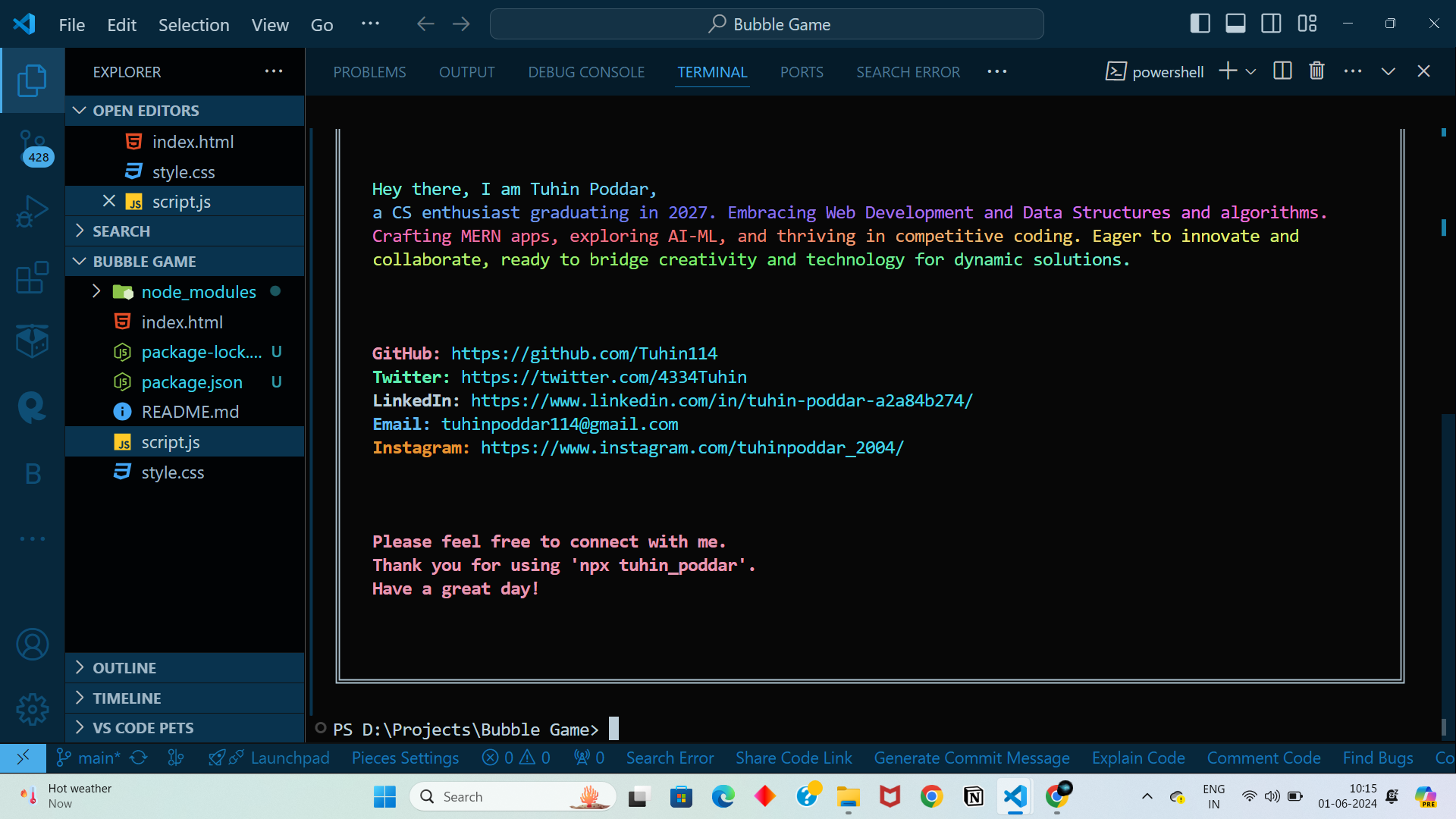Switch to the Debug Console tab

586,72
